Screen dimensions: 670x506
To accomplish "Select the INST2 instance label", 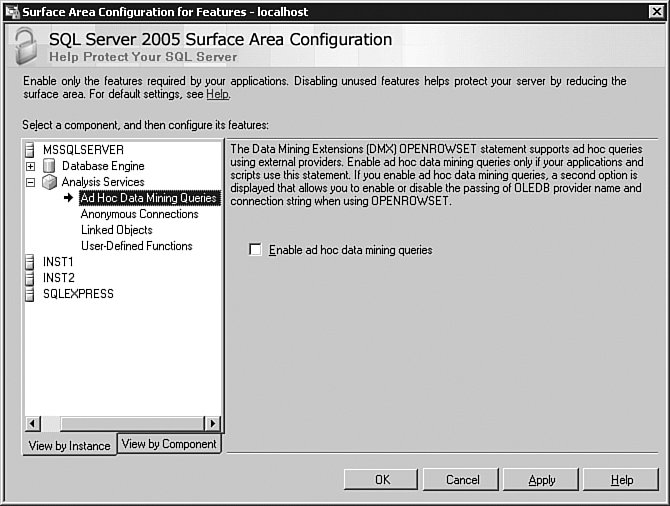I will pyautogui.click(x=59, y=278).
